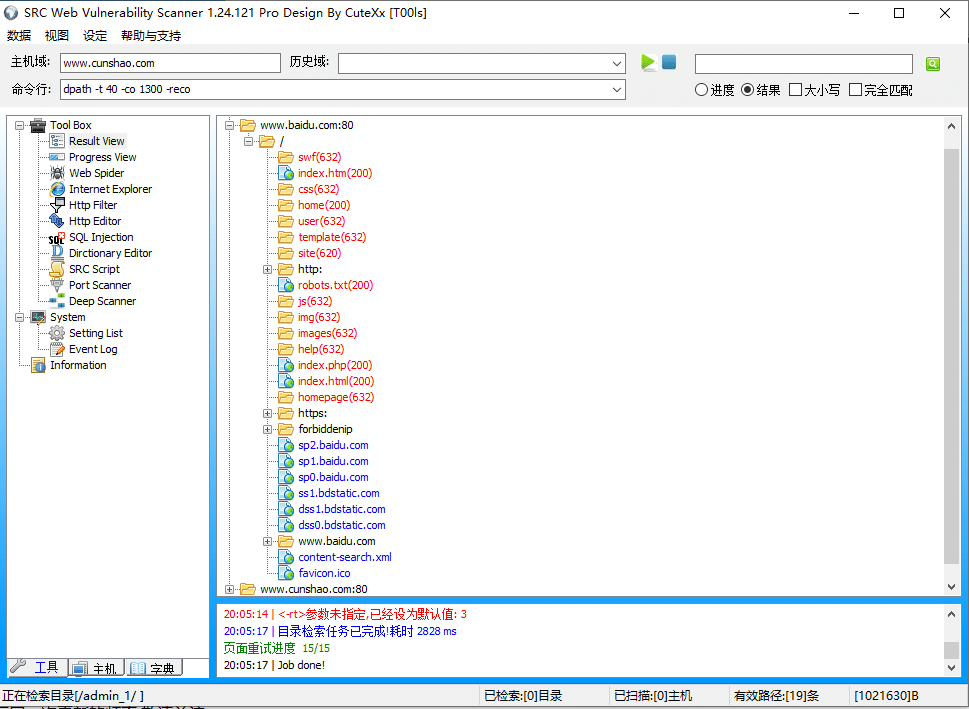969x709 pixels.
Task: Open the 设定 menu
Action: pos(95,36)
